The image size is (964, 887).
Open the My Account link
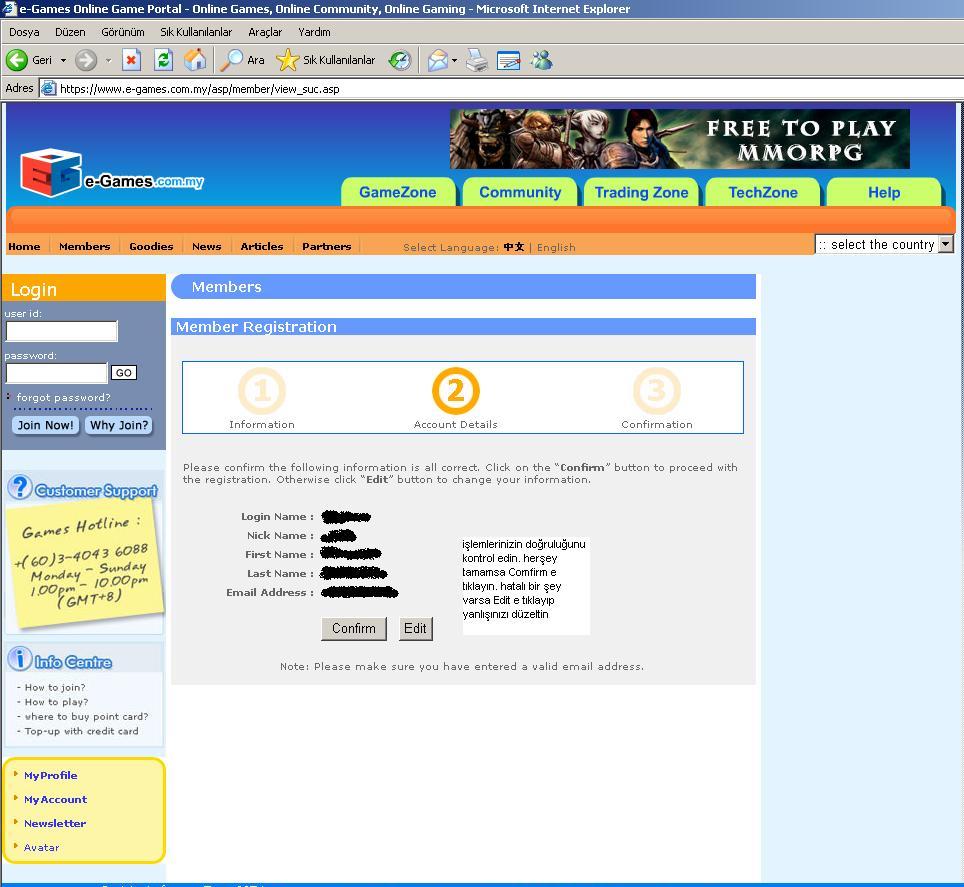coord(55,799)
